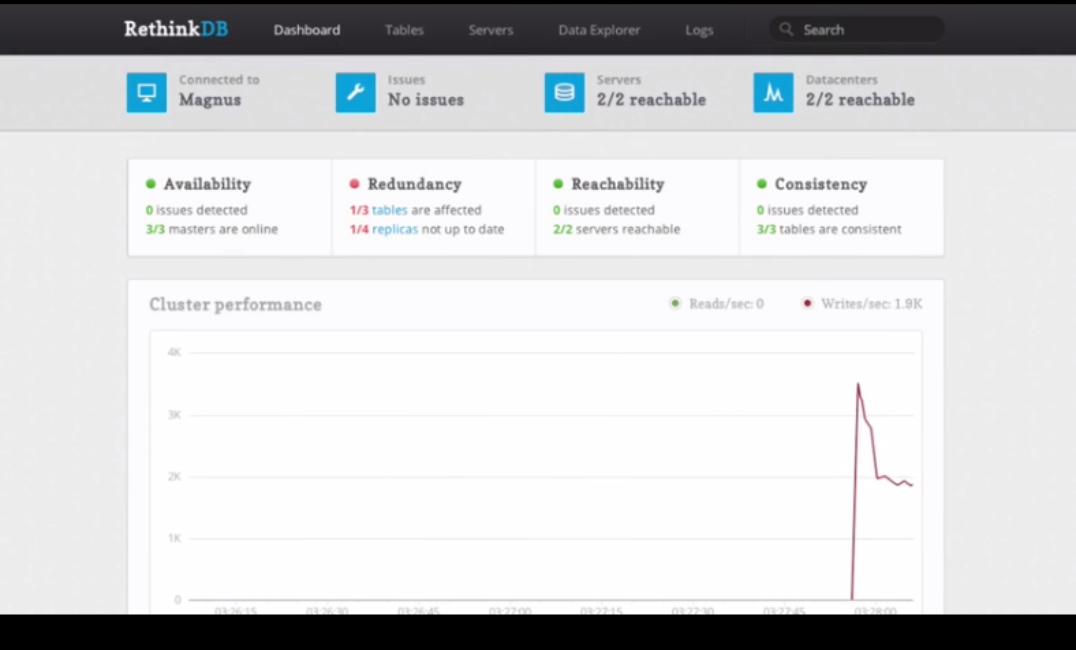Viewport: 1076px width, 650px height.
Task: Click the 'Reads/sec: 0' legend label
Action: click(x=726, y=303)
